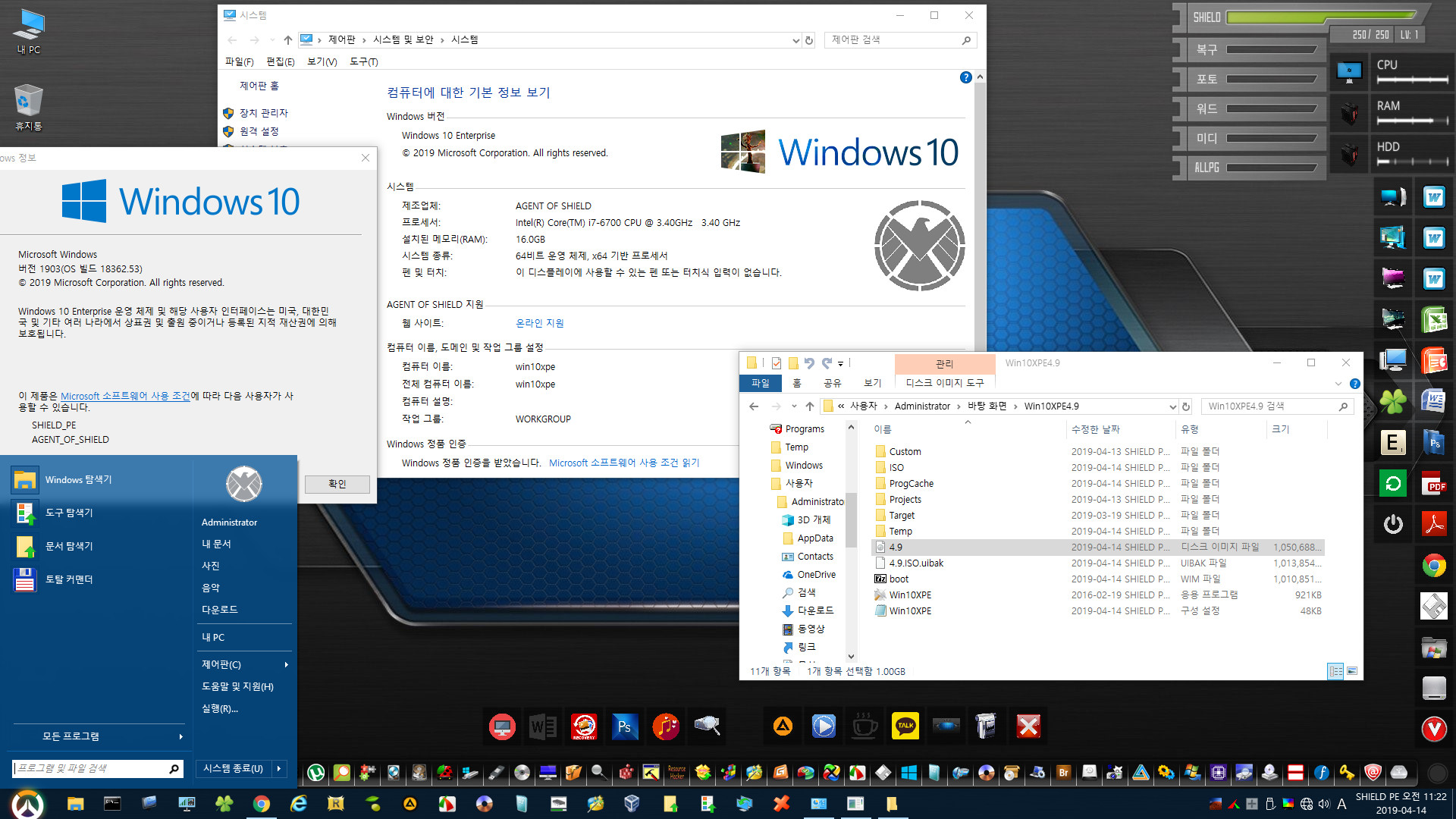1456x819 pixels.
Task: Open the 파일(F) menu in System window
Action: click(239, 61)
